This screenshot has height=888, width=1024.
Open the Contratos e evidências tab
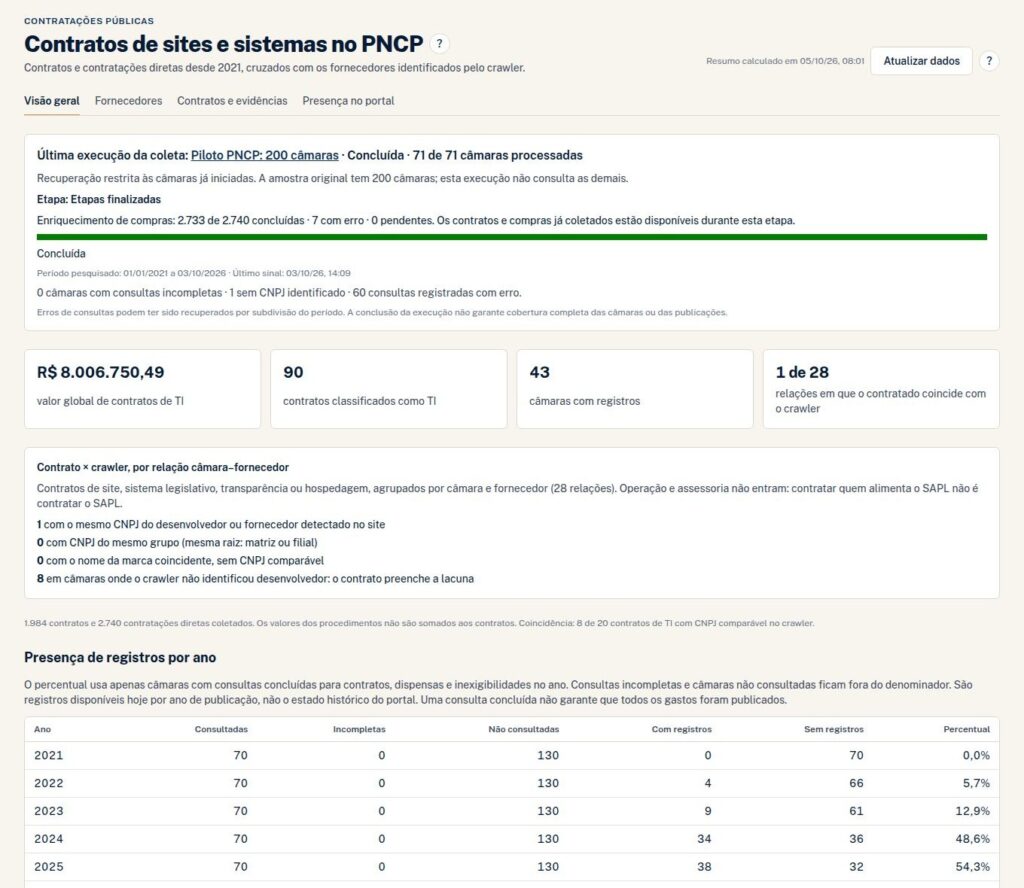pos(232,101)
